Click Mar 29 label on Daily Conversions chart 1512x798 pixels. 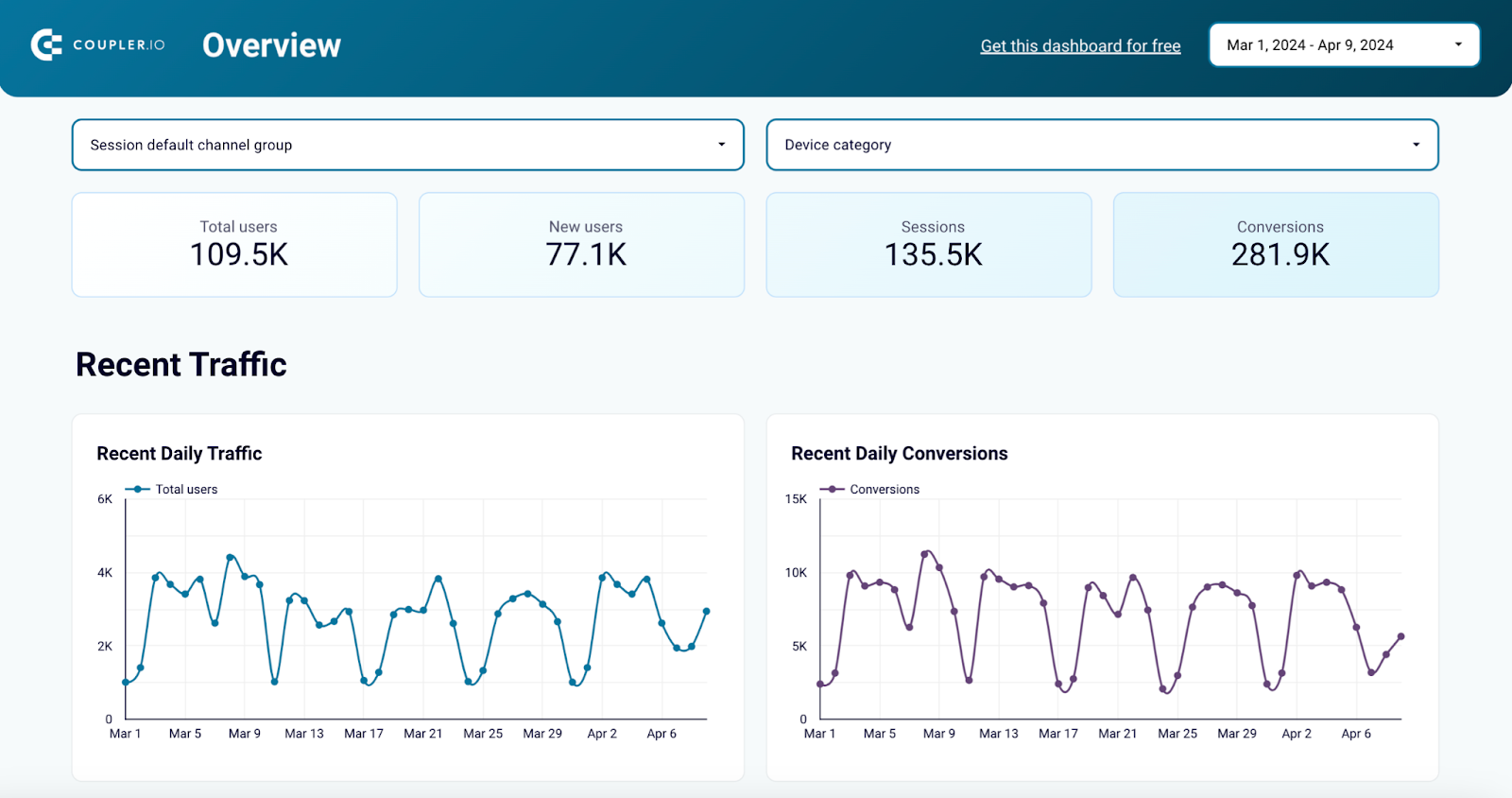pyautogui.click(x=1237, y=734)
